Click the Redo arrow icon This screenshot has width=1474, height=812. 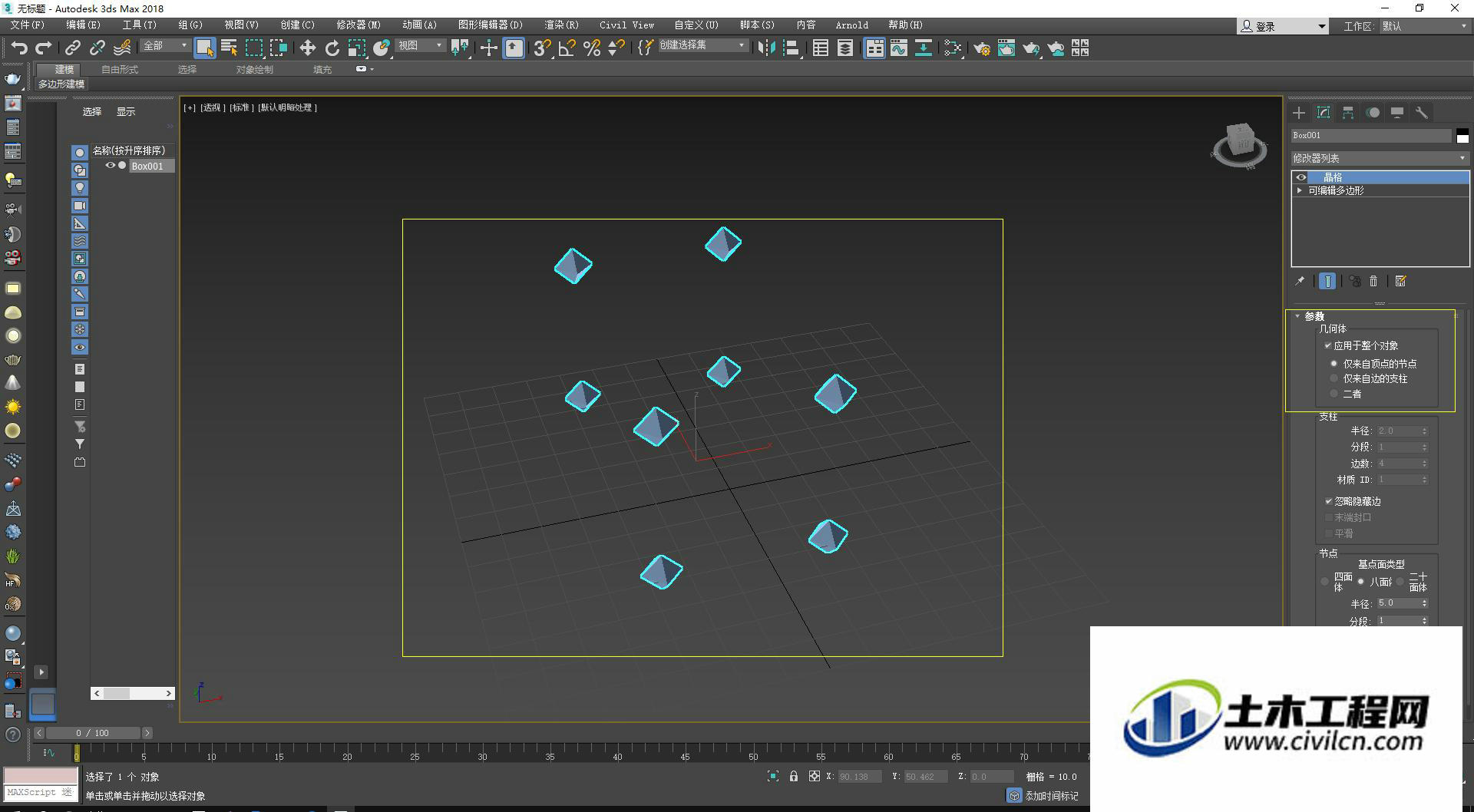click(44, 48)
